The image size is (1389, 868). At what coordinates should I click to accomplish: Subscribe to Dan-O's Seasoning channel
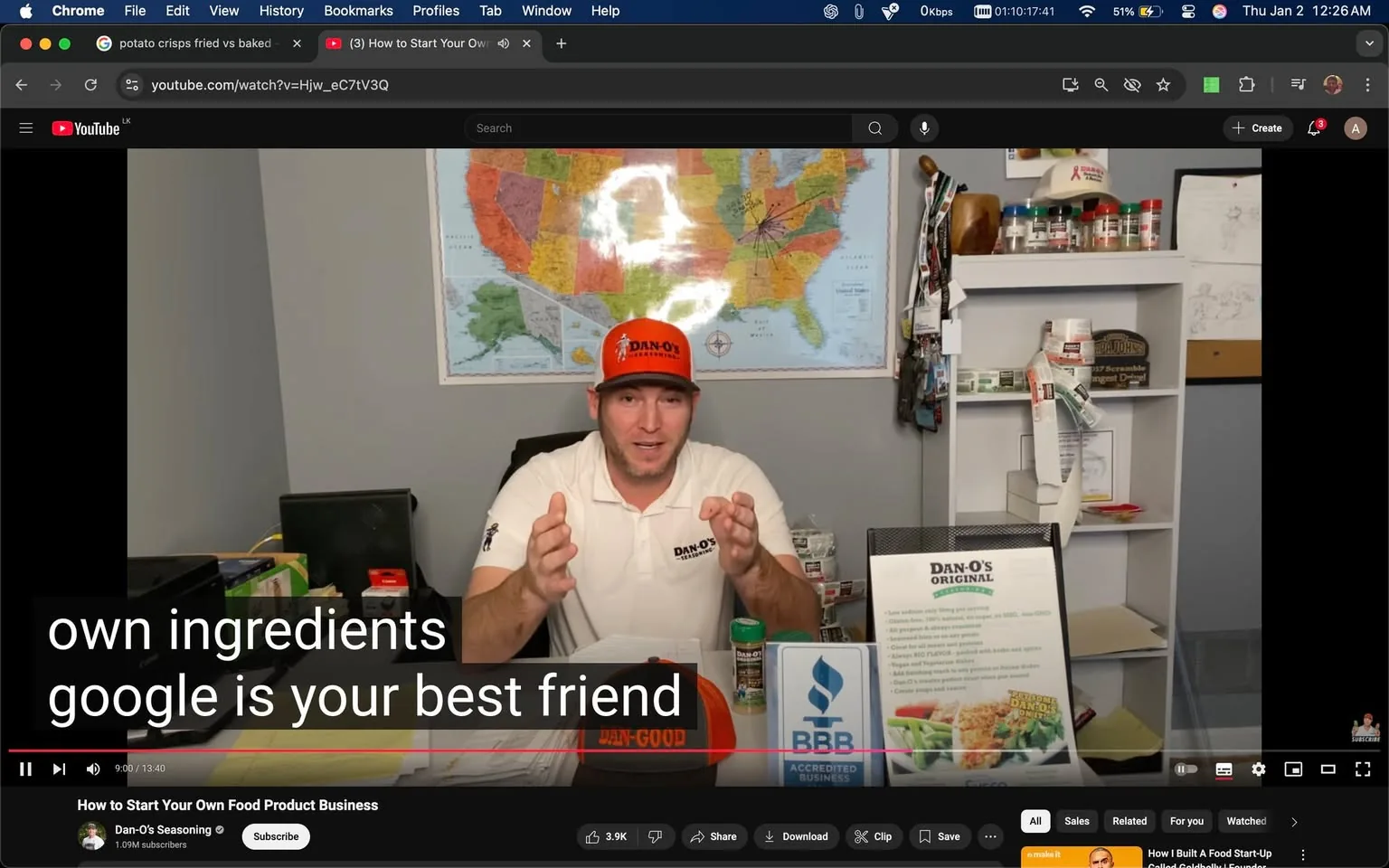(275, 836)
